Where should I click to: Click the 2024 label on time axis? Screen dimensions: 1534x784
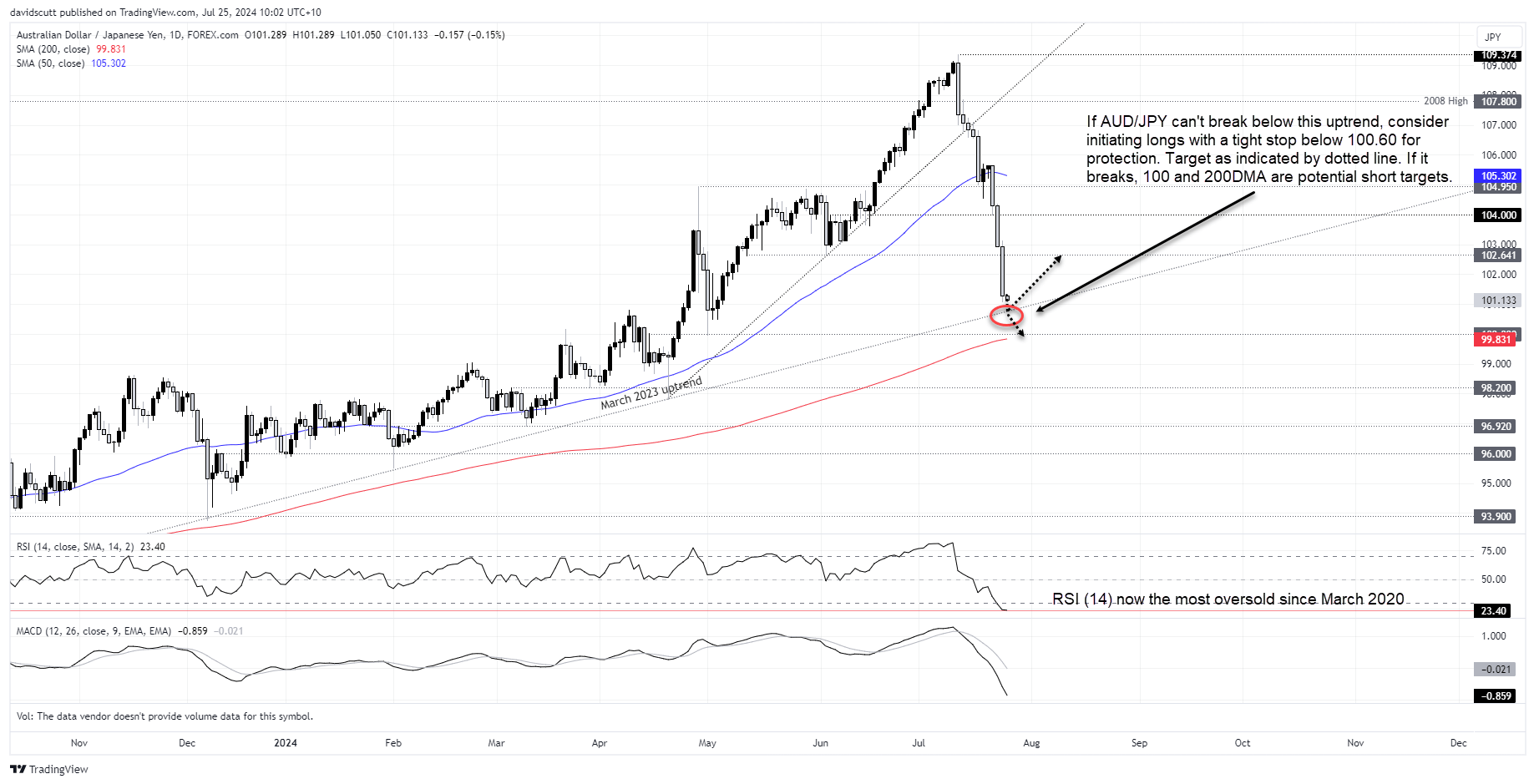point(286,743)
